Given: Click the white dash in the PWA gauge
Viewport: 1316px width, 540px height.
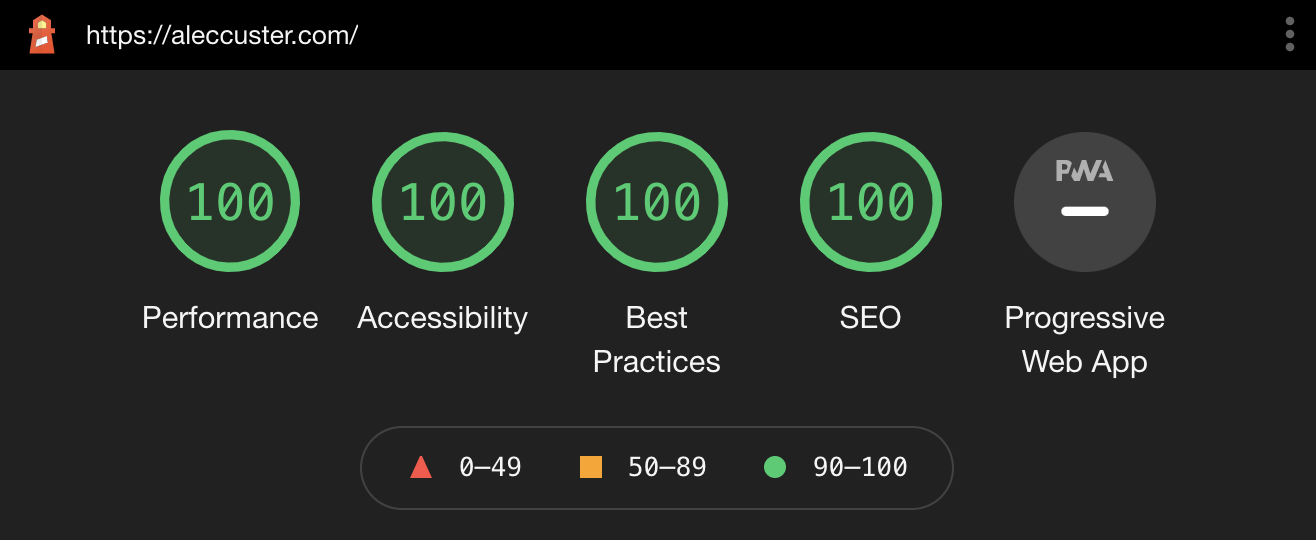Looking at the screenshot, I should point(1085,211).
